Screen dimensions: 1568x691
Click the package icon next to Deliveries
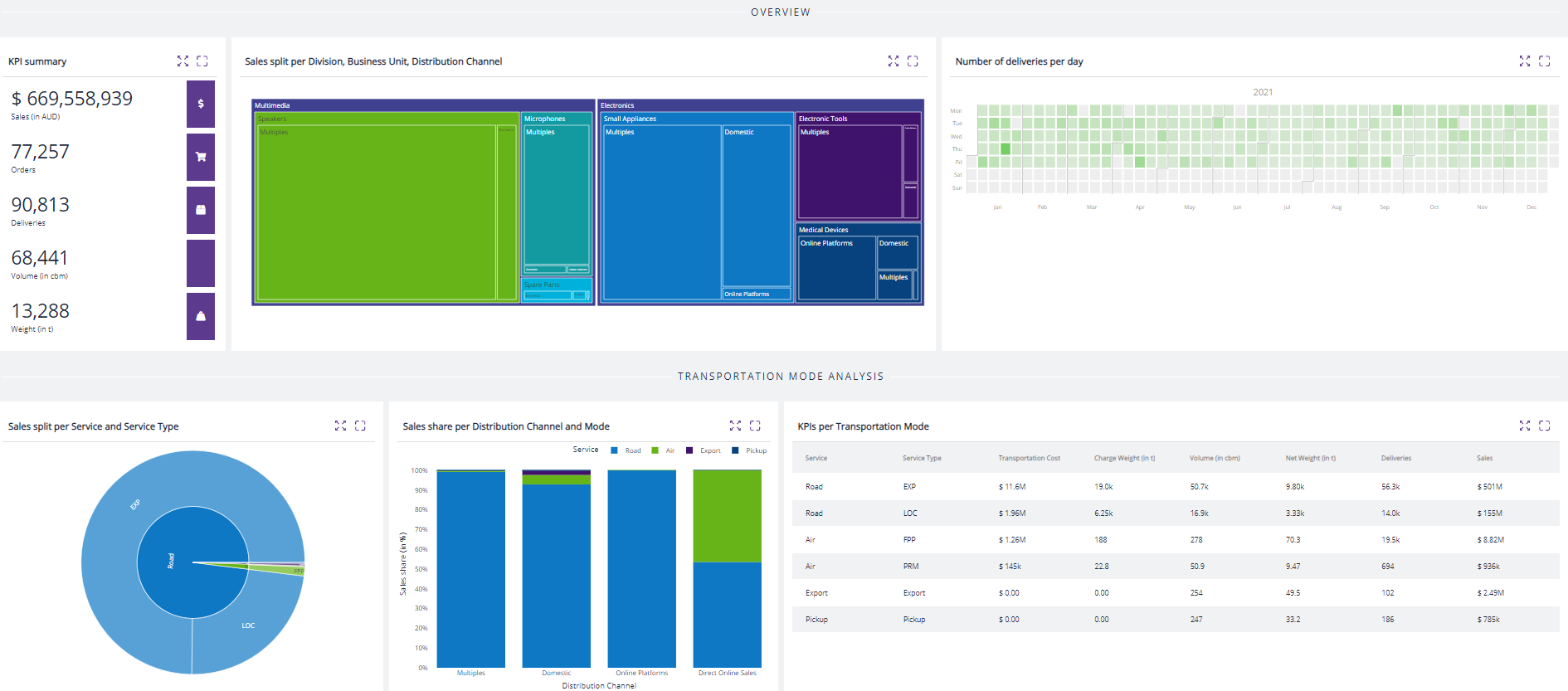point(200,210)
